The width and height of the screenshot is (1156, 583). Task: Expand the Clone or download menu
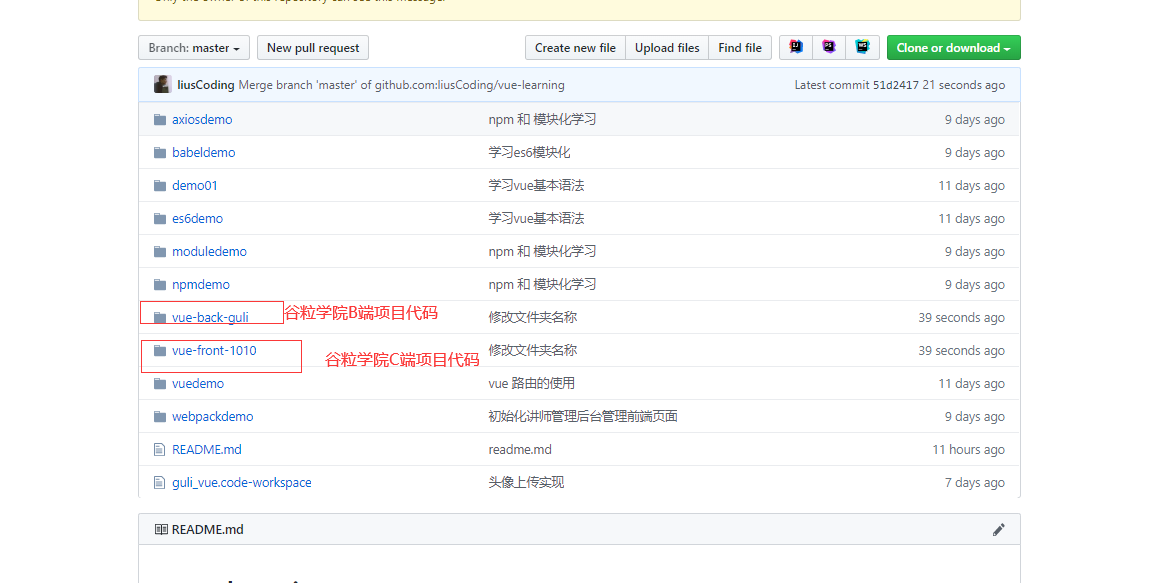click(953, 47)
